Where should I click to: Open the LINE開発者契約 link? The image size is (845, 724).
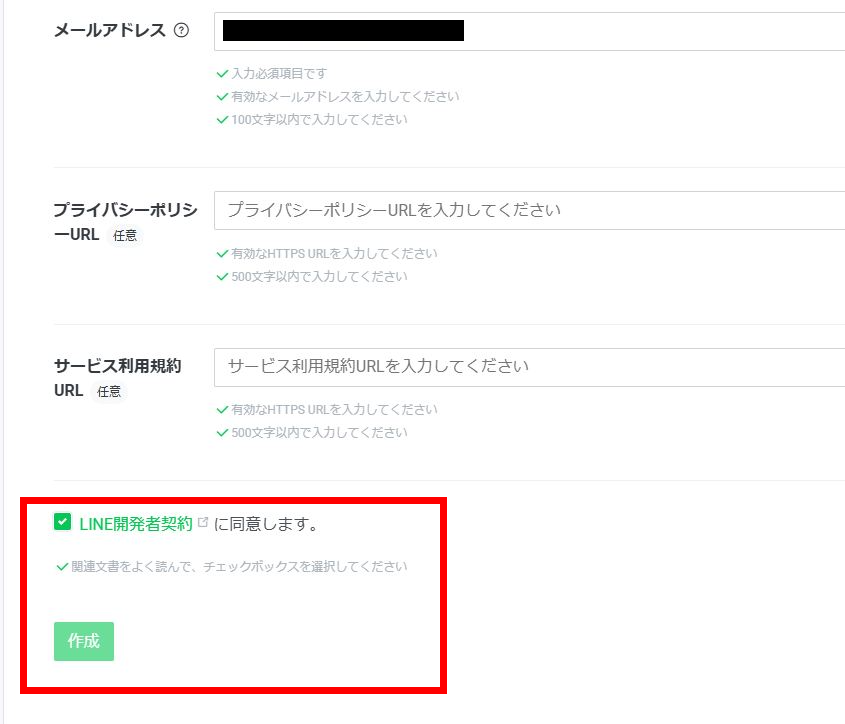pos(135,523)
